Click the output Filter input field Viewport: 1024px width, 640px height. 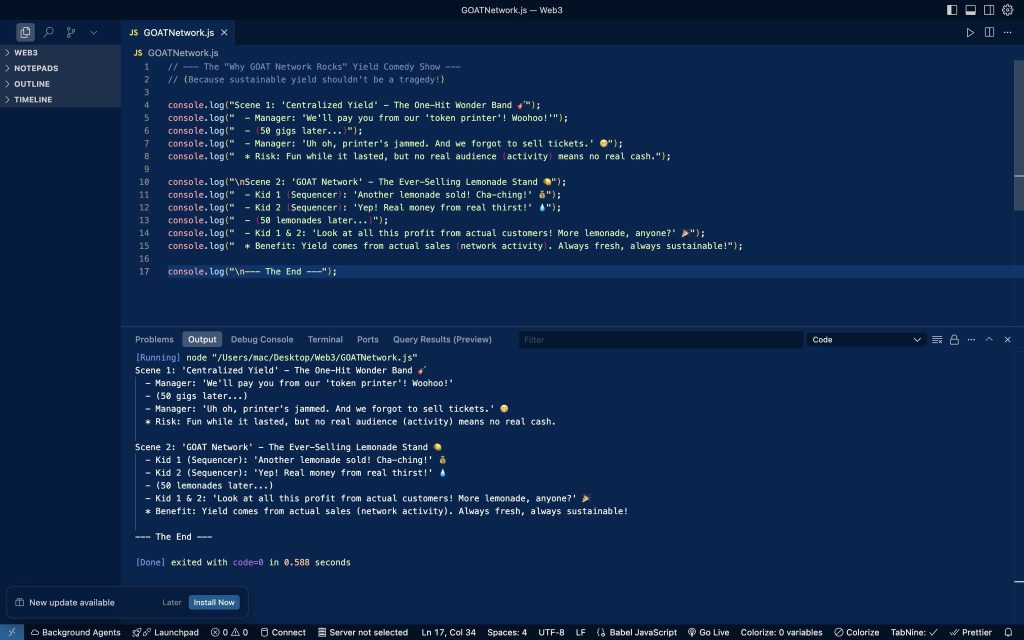pyautogui.click(x=661, y=340)
